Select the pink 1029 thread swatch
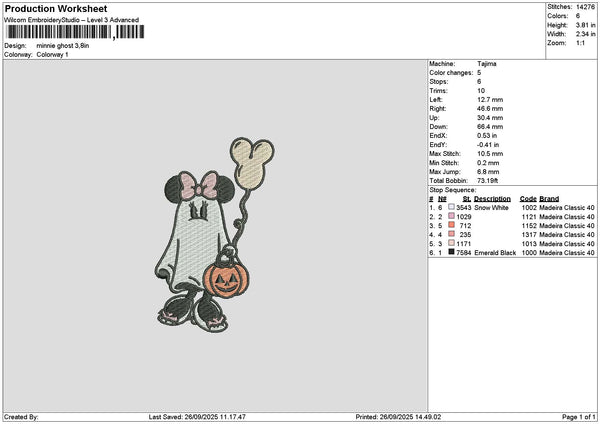This screenshot has height=424, width=600. click(452, 216)
